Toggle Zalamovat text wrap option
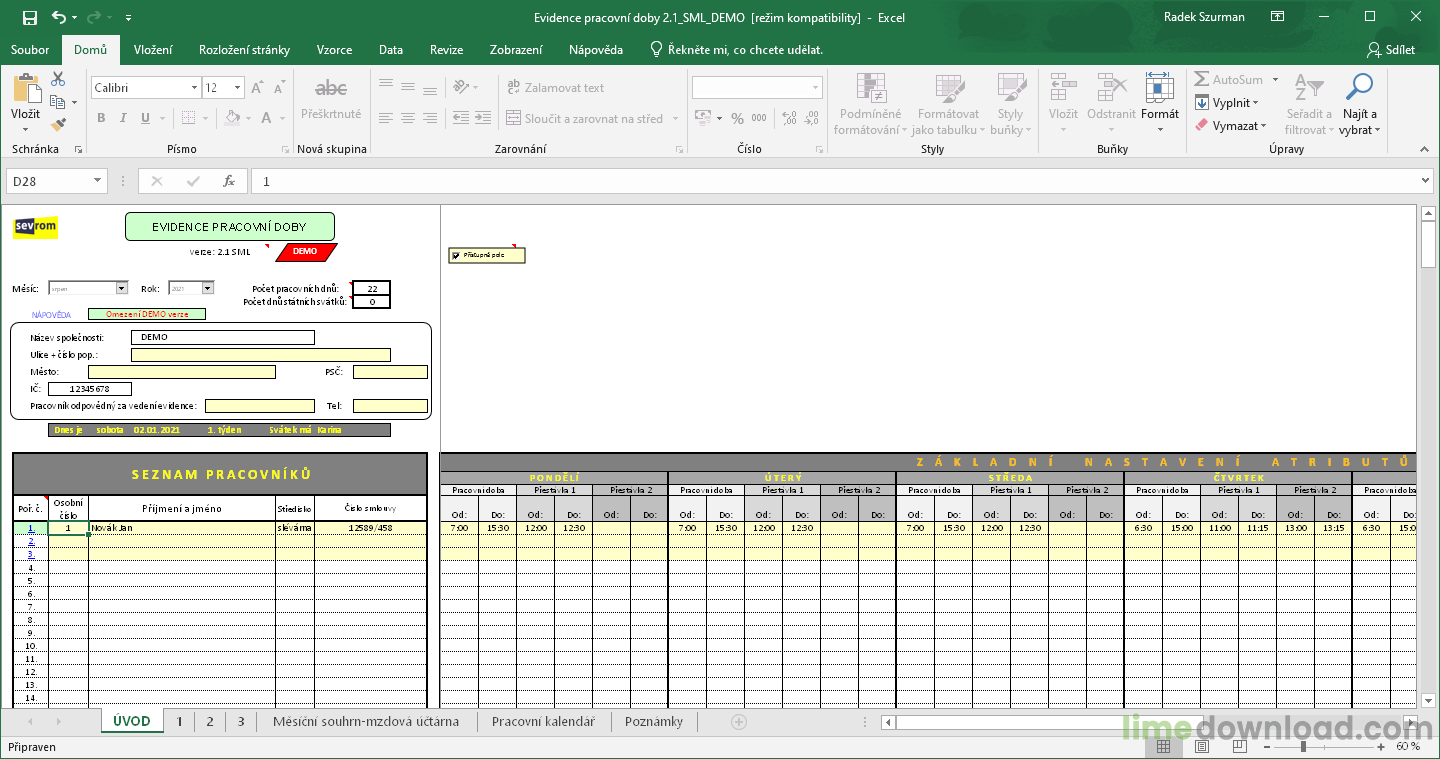Screen dimensions: 1440x759 click(554, 88)
